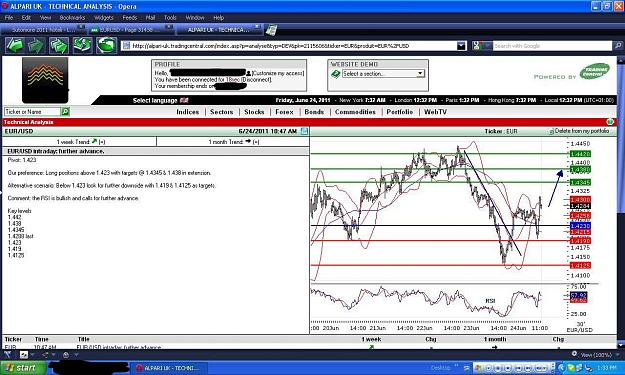Click the Stocks navigation link
The width and height of the screenshot is (625, 375).
(254, 112)
